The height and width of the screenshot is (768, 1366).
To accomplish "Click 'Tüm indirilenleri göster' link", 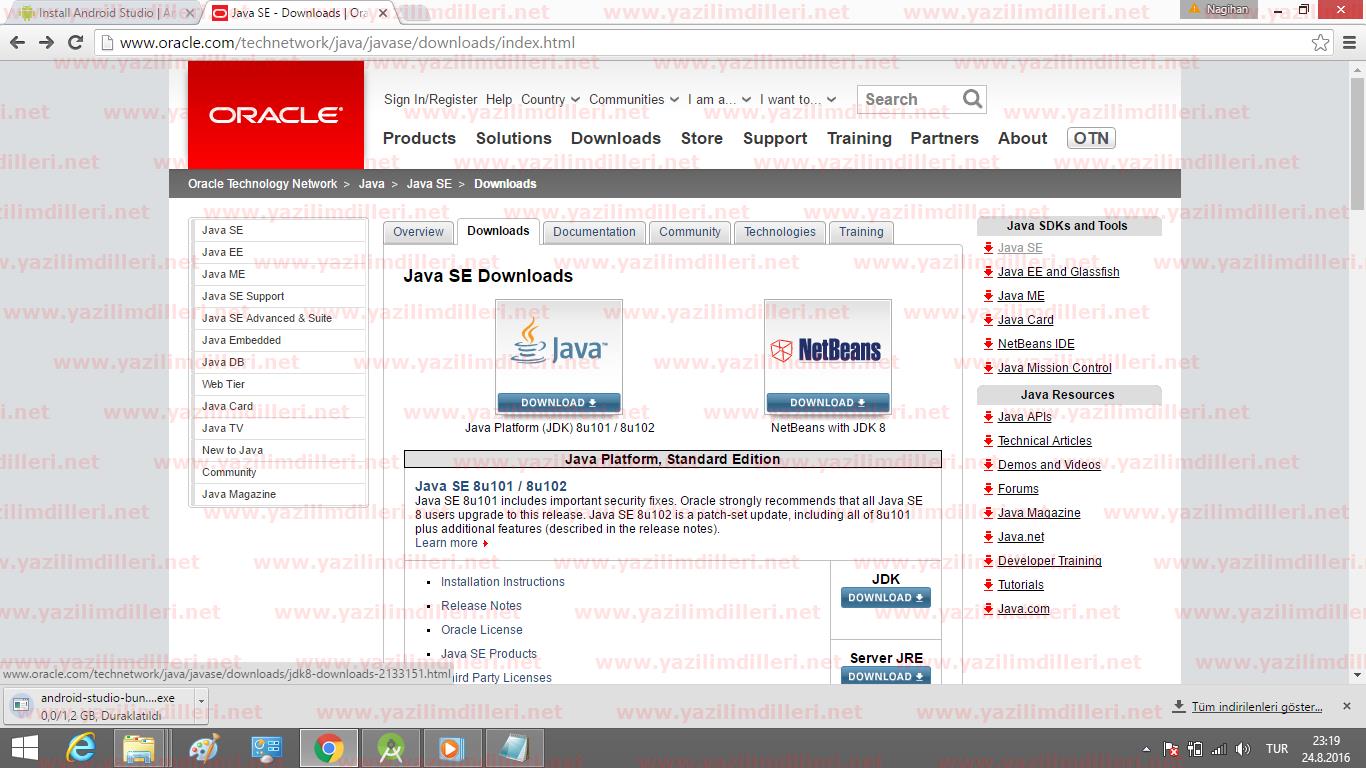I will point(1257,707).
